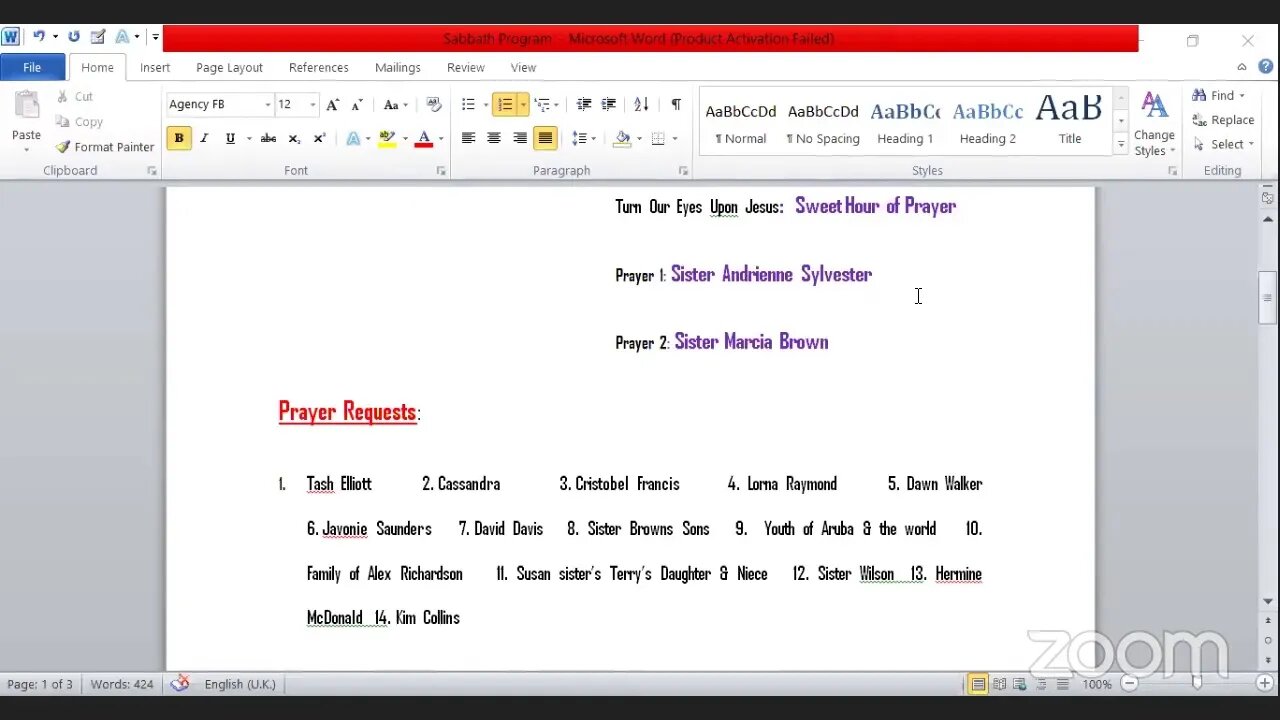Click the English (U.K.) language indicator

click(240, 684)
